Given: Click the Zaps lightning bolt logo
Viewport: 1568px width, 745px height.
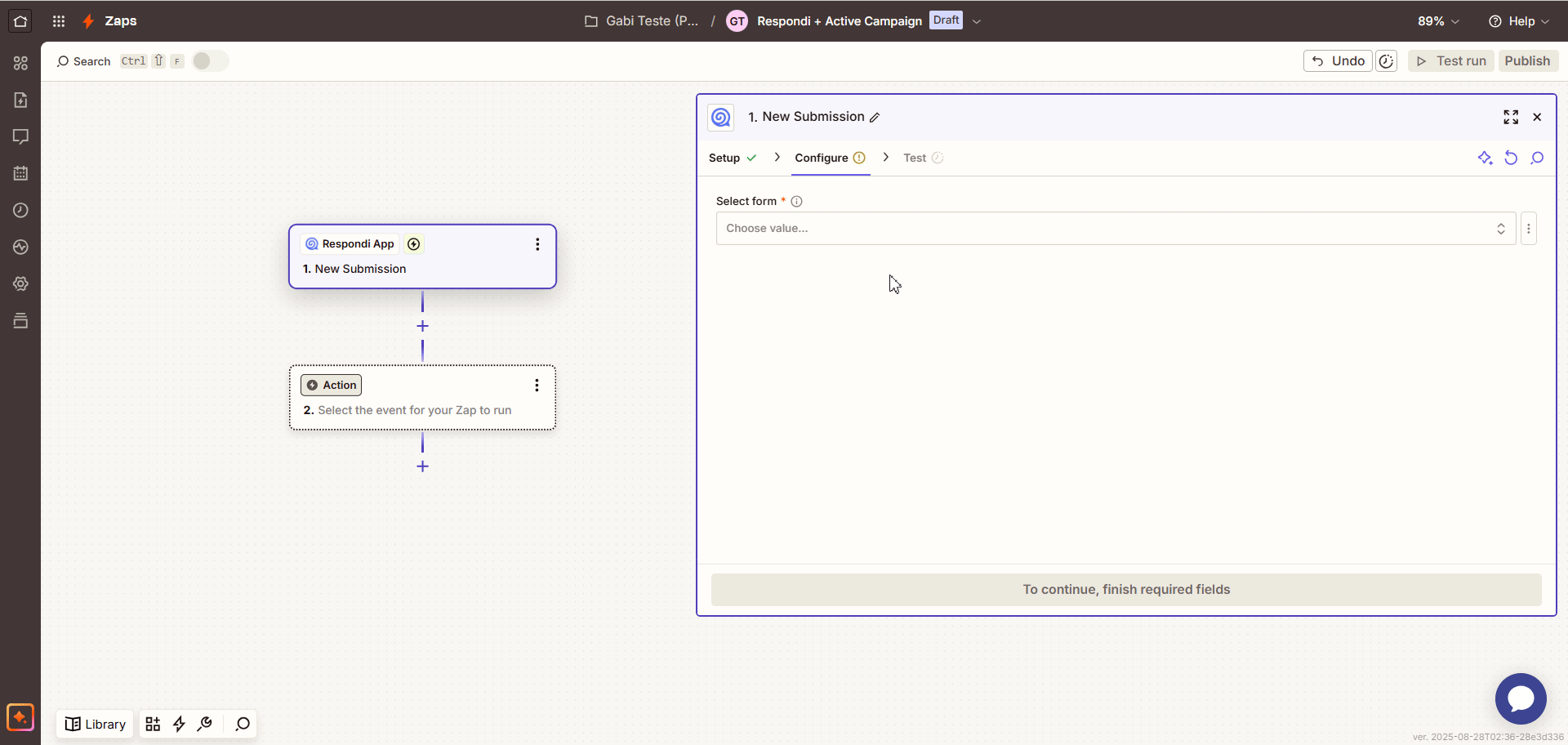Looking at the screenshot, I should click(x=88, y=21).
